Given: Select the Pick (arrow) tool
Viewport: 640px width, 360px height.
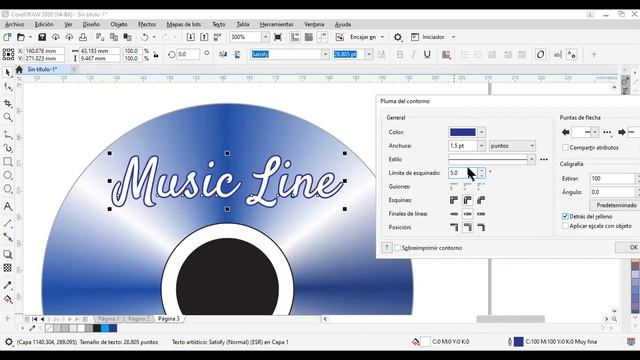Looking at the screenshot, I should coord(7,73).
